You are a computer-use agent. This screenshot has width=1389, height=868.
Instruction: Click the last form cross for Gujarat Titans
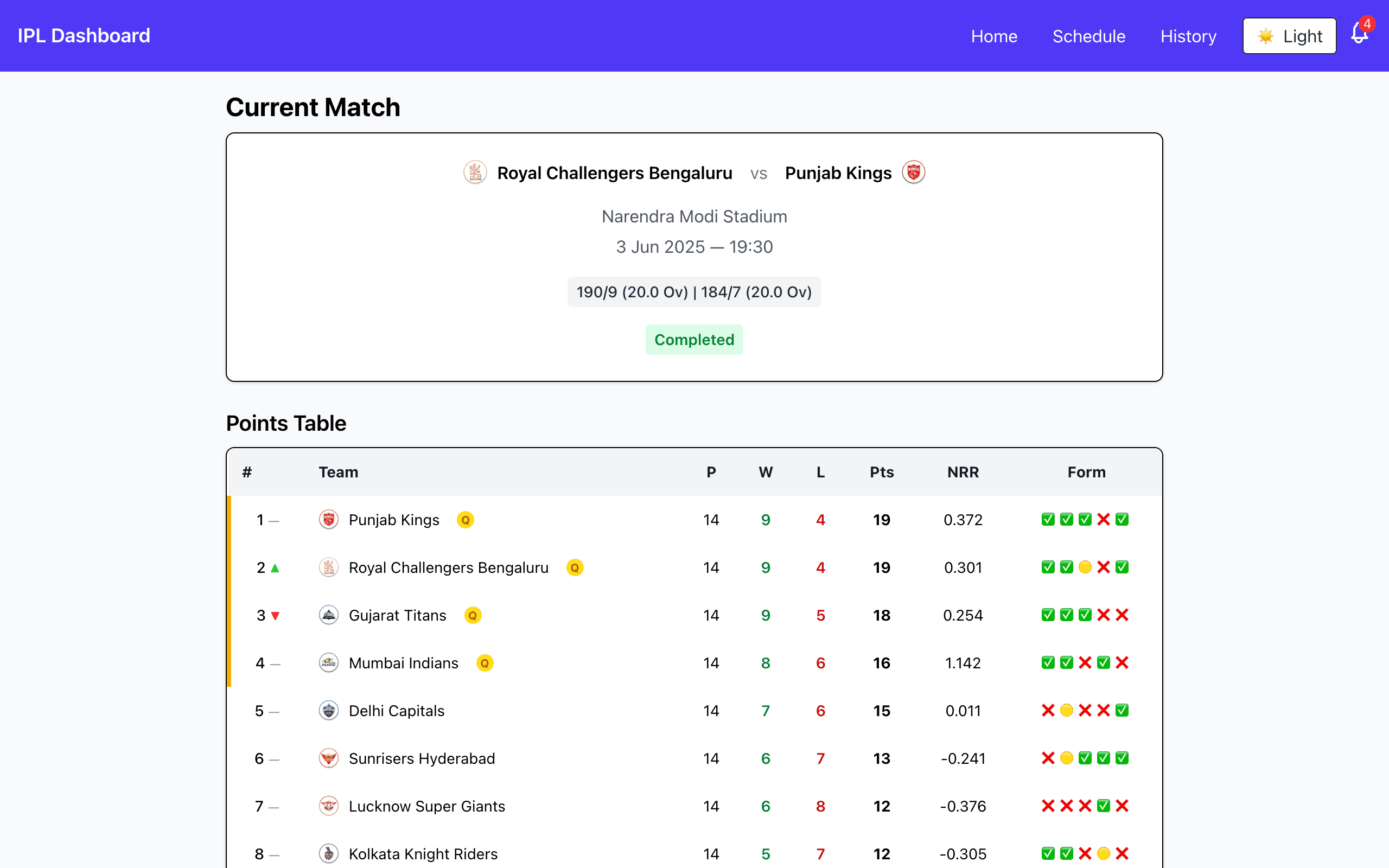(x=1122, y=615)
